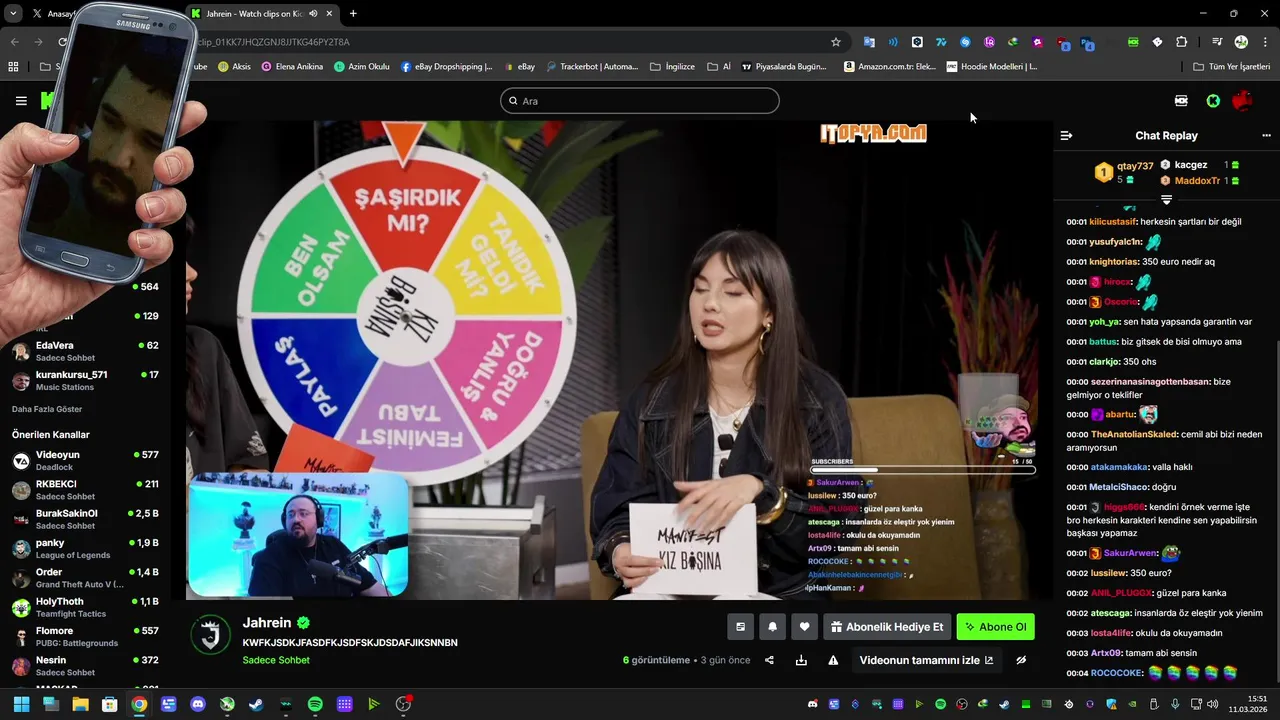Bookmark this page with the star icon
The width and height of the screenshot is (1280, 720).
tap(836, 42)
